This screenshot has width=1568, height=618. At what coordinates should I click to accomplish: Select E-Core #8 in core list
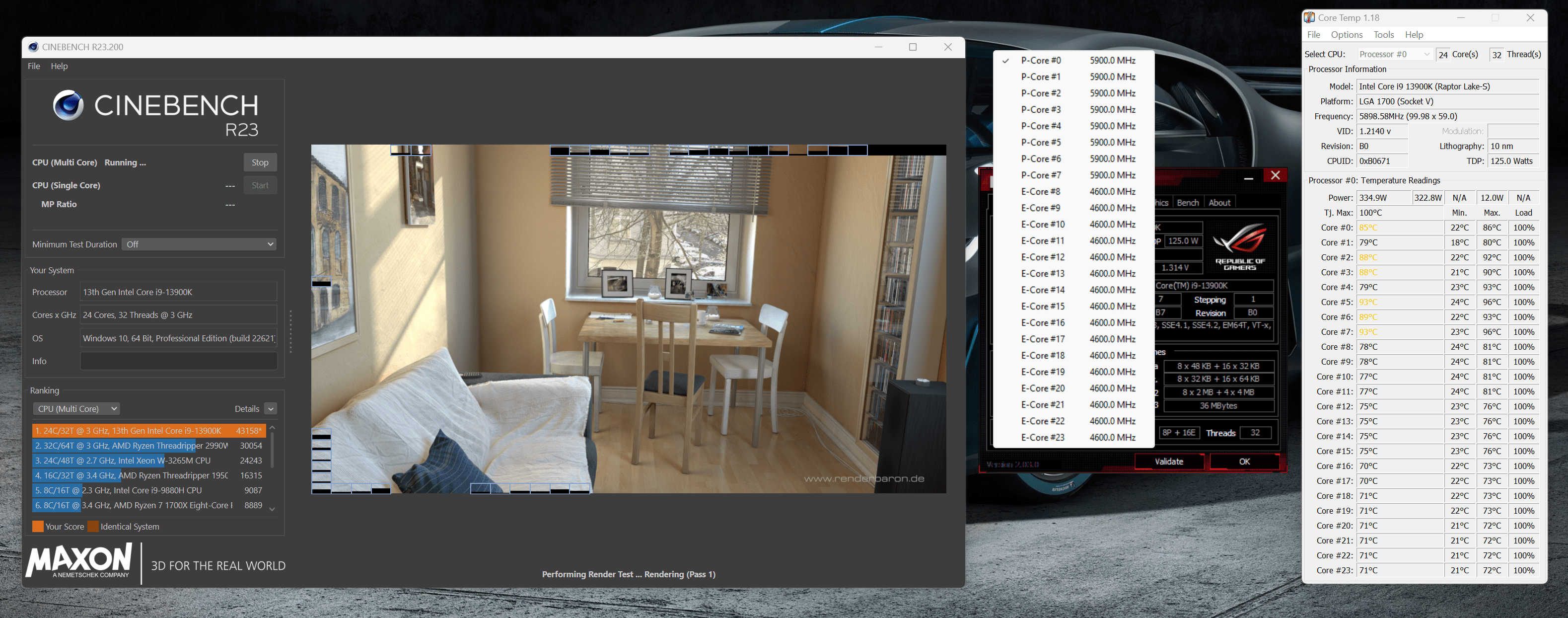1073,191
